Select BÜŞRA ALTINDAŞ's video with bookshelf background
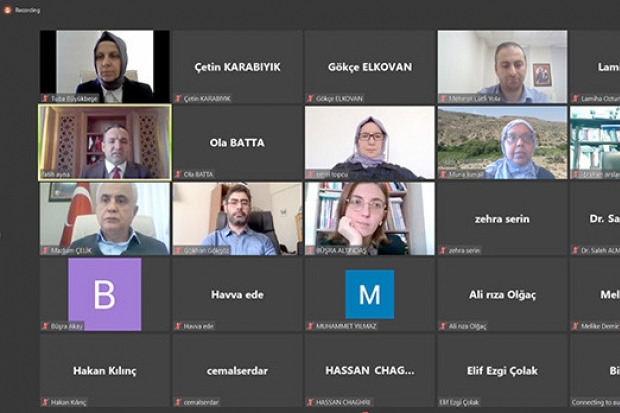Image resolution: width=620 pixels, height=413 pixels. point(370,218)
